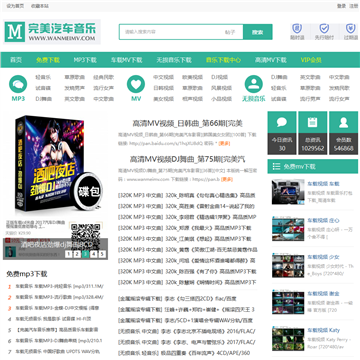The image size is (360, 360).
Task: Switch the slideshow to slide 2
Action: coord(77,254)
